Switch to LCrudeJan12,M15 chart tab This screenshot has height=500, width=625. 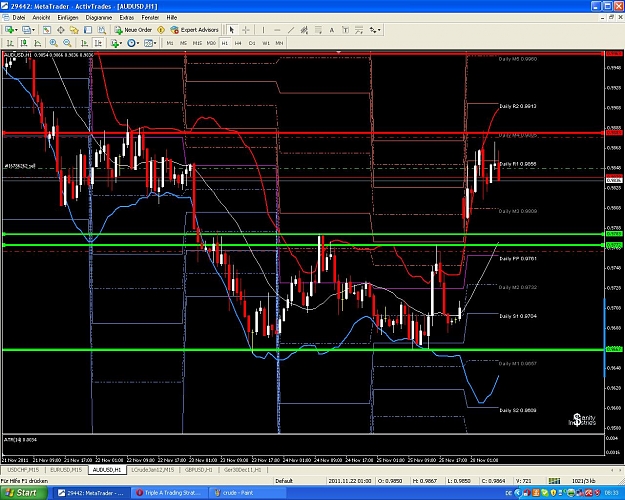153,470
